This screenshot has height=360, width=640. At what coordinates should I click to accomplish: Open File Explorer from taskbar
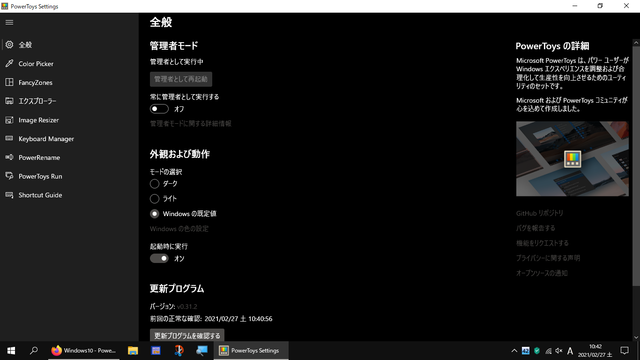(x=133, y=351)
